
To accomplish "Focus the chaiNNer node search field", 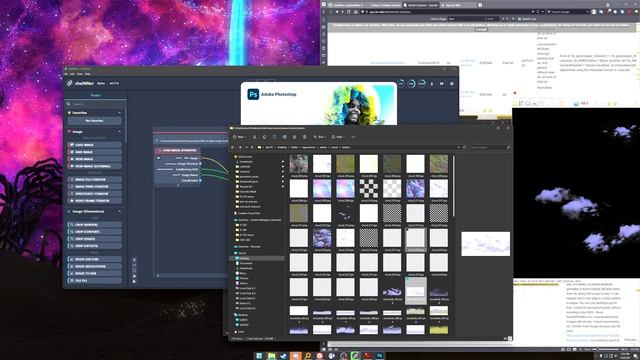I will coord(96,104).
